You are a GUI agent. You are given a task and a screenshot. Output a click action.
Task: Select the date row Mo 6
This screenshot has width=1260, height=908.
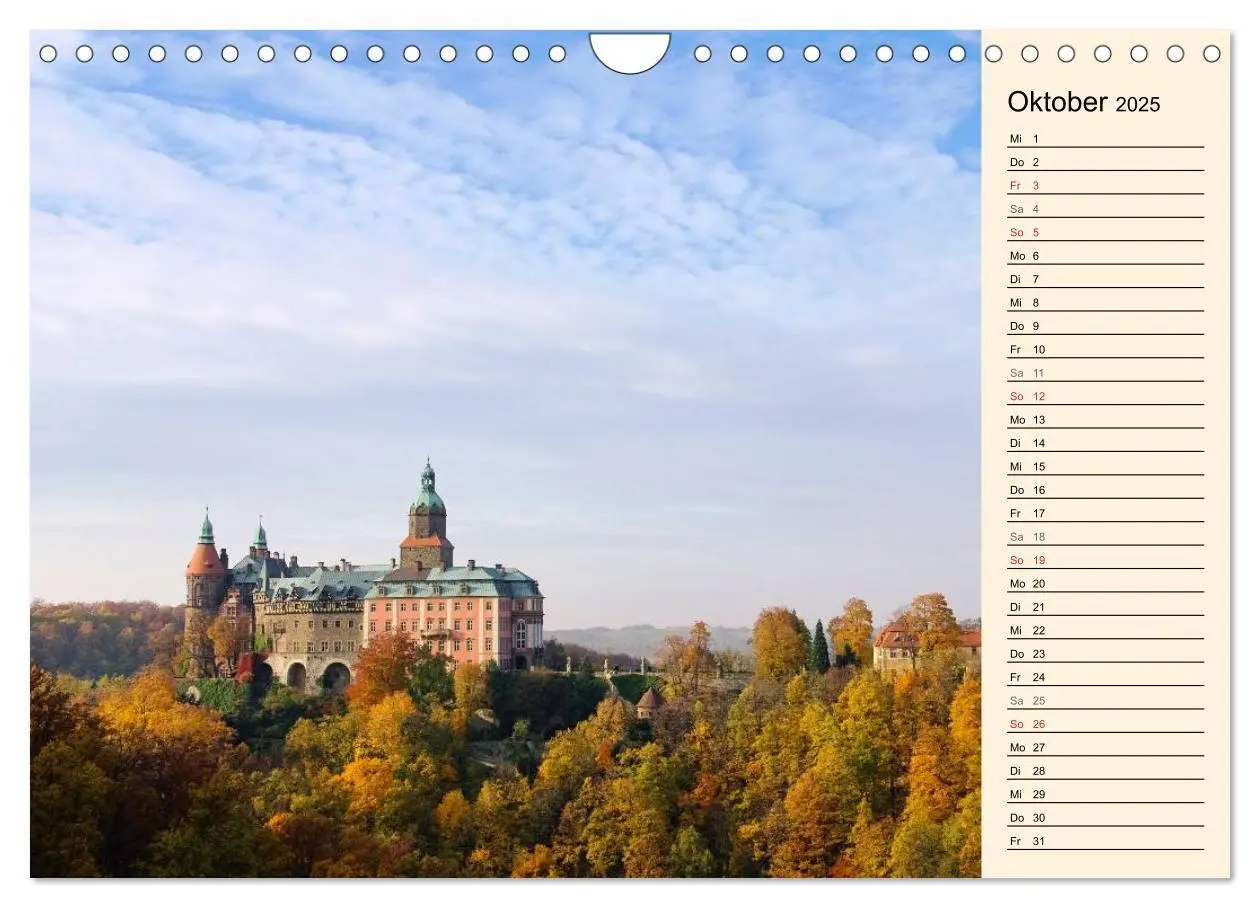pos(1105,255)
